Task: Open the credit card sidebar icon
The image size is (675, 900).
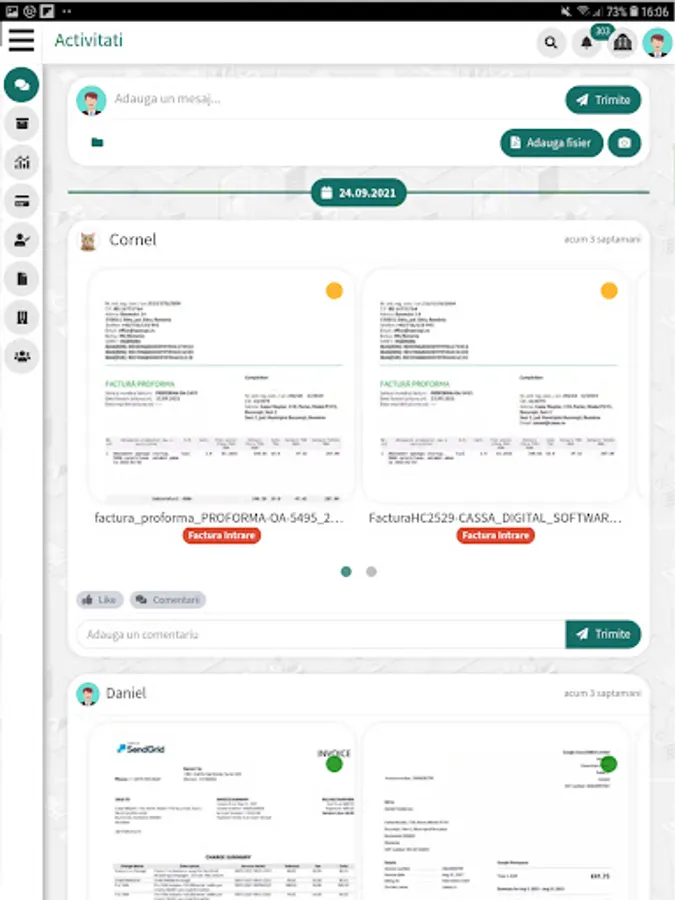Action: [22, 201]
